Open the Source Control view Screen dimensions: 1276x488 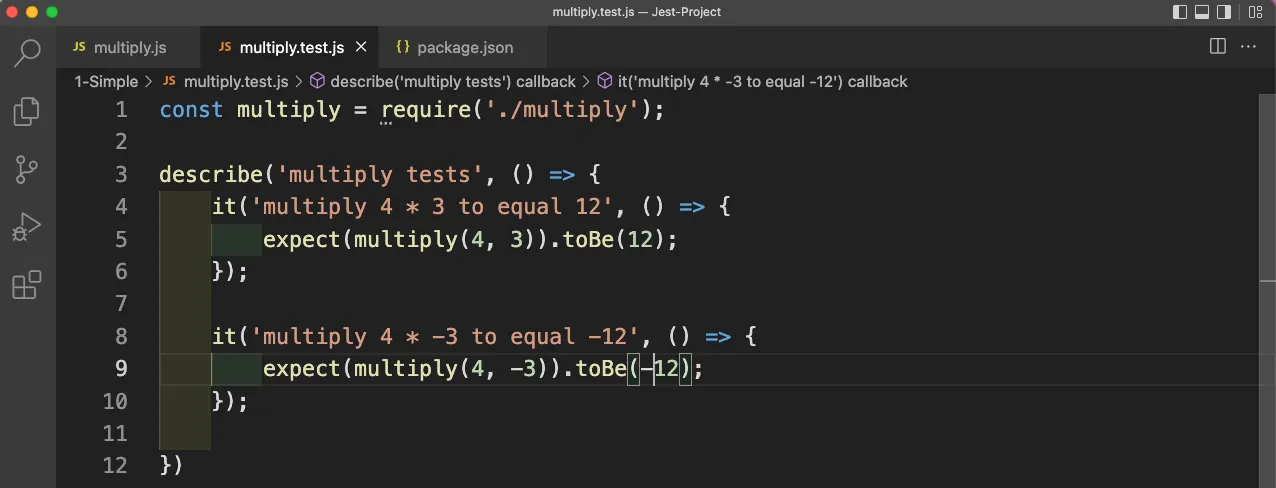27,170
